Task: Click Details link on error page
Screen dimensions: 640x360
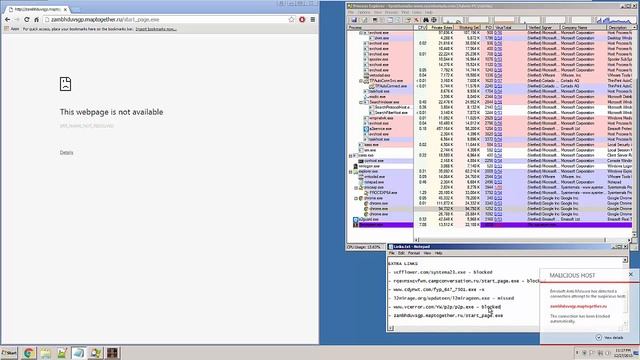Action: (67, 153)
